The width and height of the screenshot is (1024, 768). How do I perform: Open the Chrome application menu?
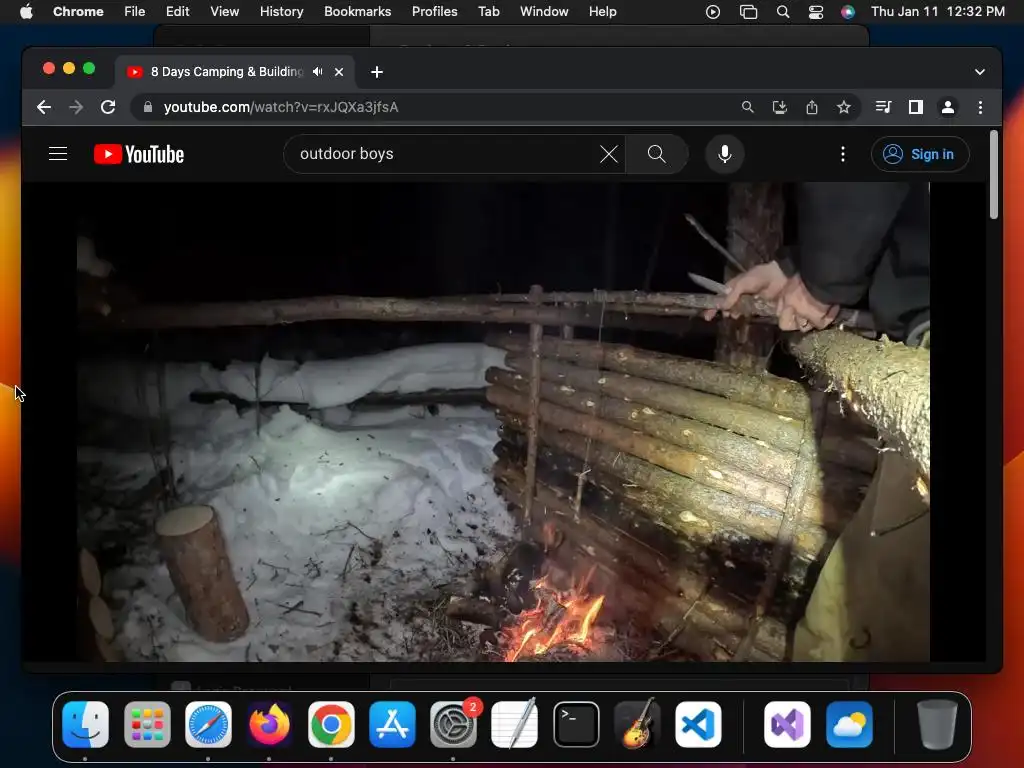78,12
